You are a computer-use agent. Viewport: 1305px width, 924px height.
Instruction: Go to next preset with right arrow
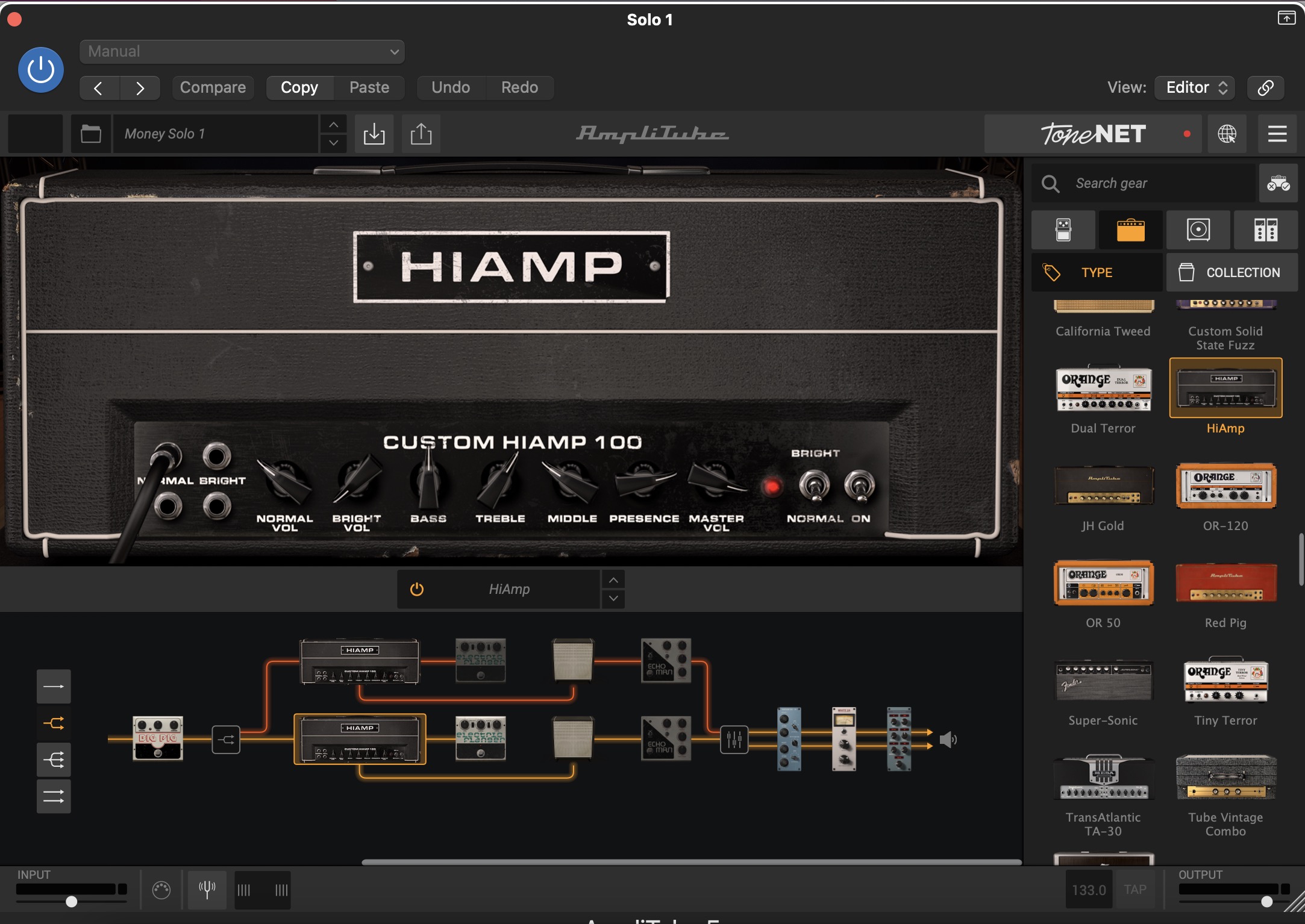pyautogui.click(x=140, y=88)
